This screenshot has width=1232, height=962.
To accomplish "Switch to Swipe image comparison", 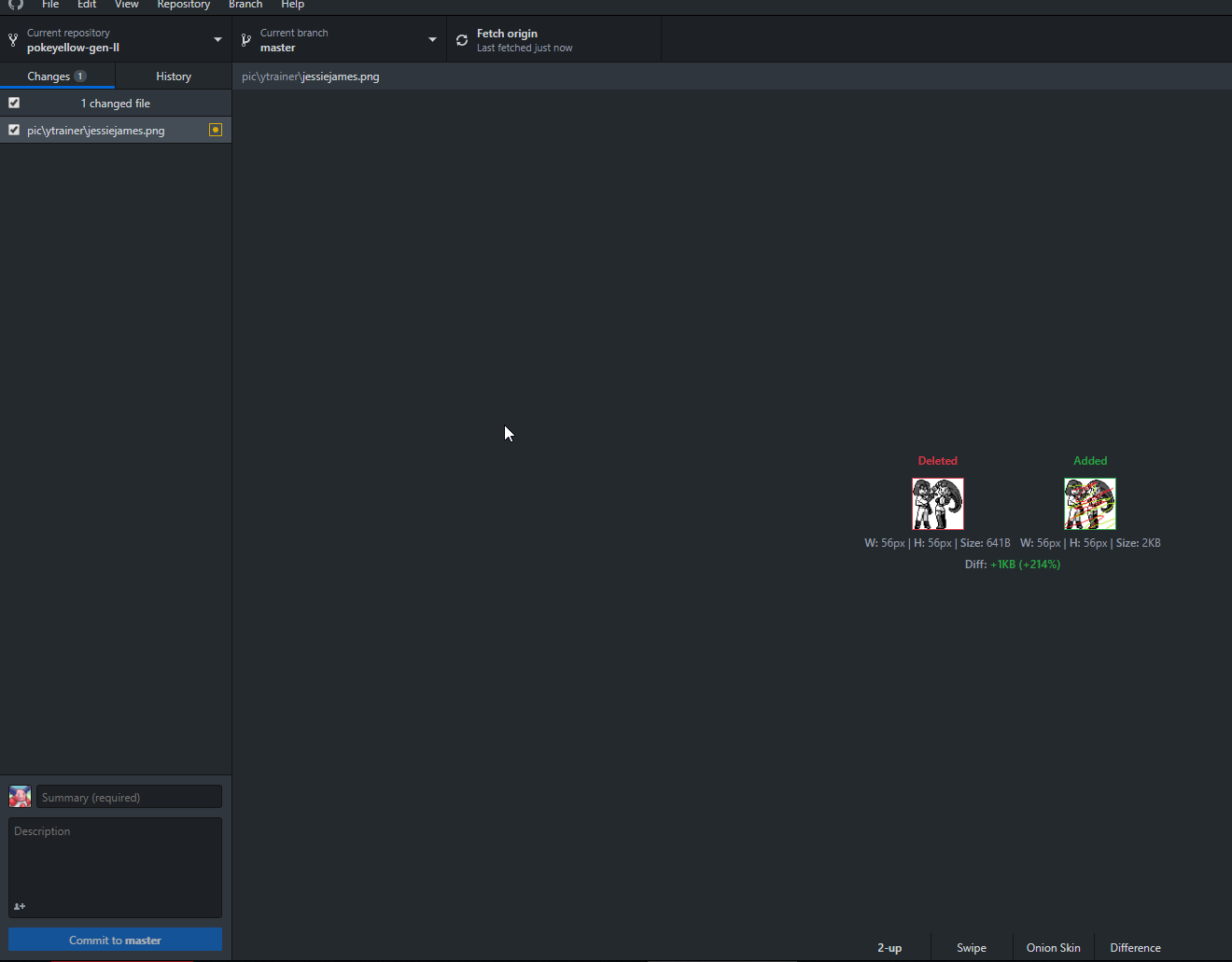I will point(971,947).
